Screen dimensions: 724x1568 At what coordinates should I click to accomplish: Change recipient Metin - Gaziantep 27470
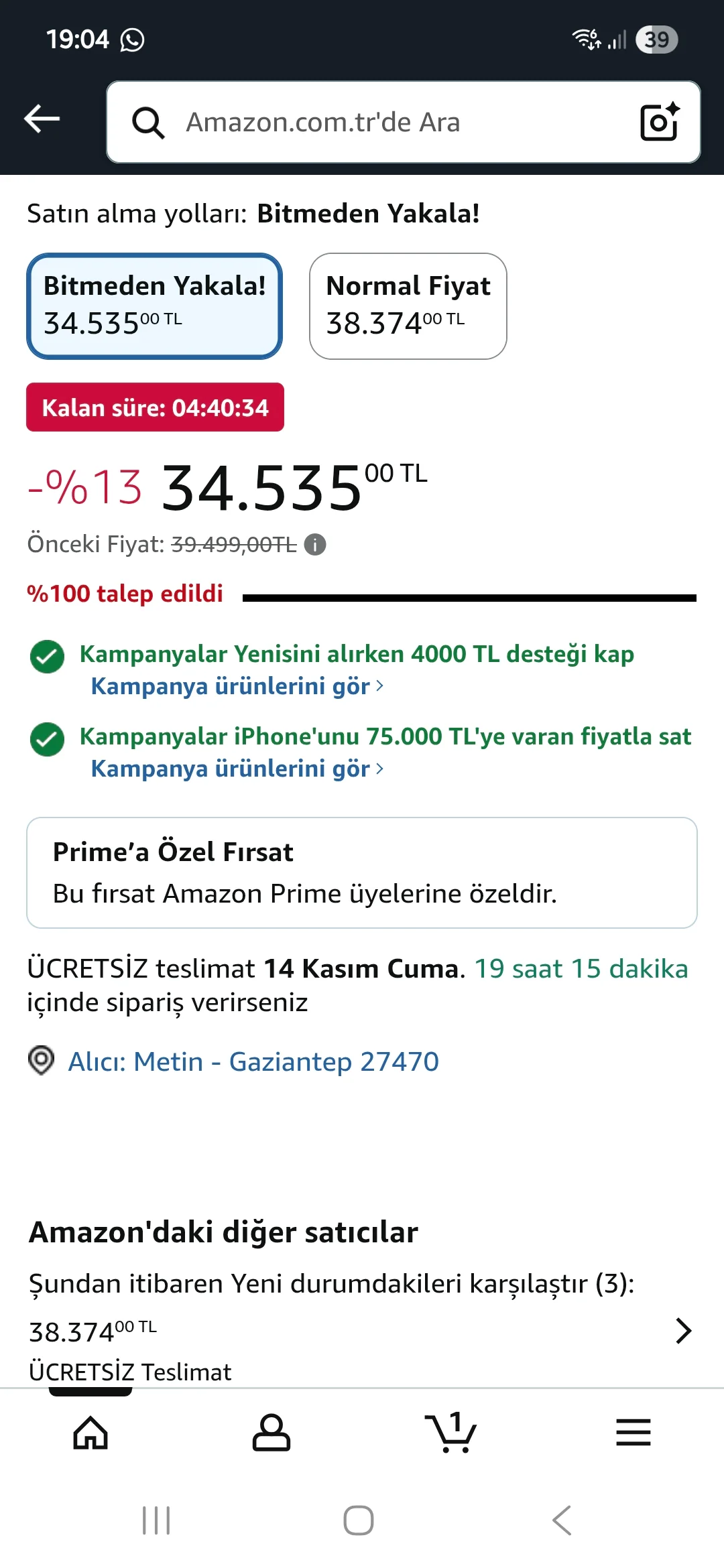click(x=253, y=1061)
